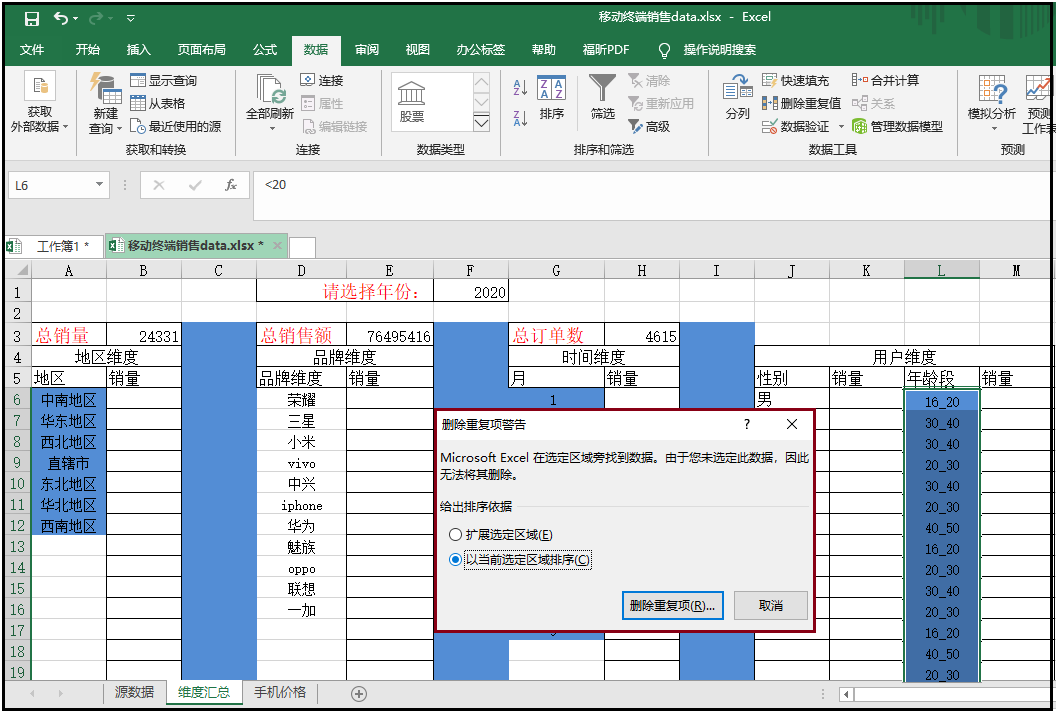The image size is (1056, 713).
Task: Click Advanced filter (高级)
Action: [649, 127]
